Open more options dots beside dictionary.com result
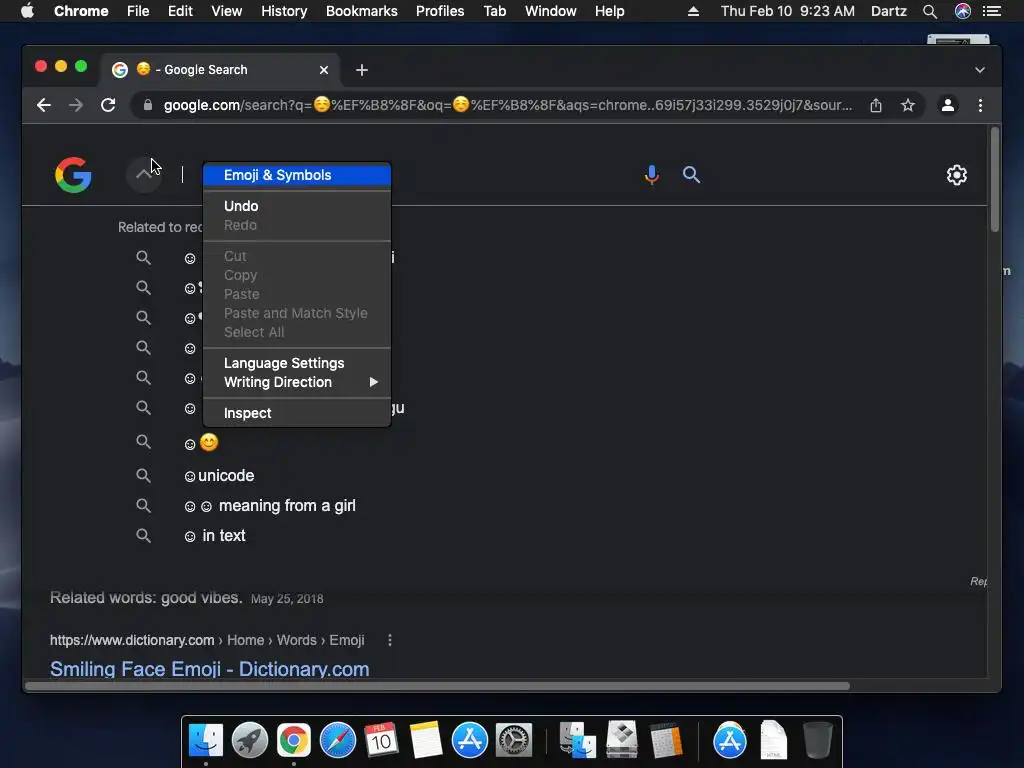 390,640
